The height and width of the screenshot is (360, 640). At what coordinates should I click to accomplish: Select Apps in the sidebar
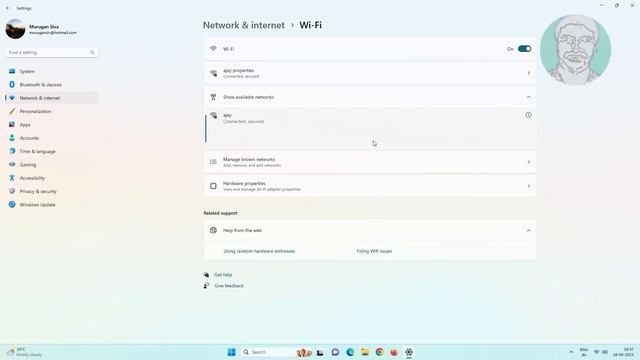tap(52, 124)
